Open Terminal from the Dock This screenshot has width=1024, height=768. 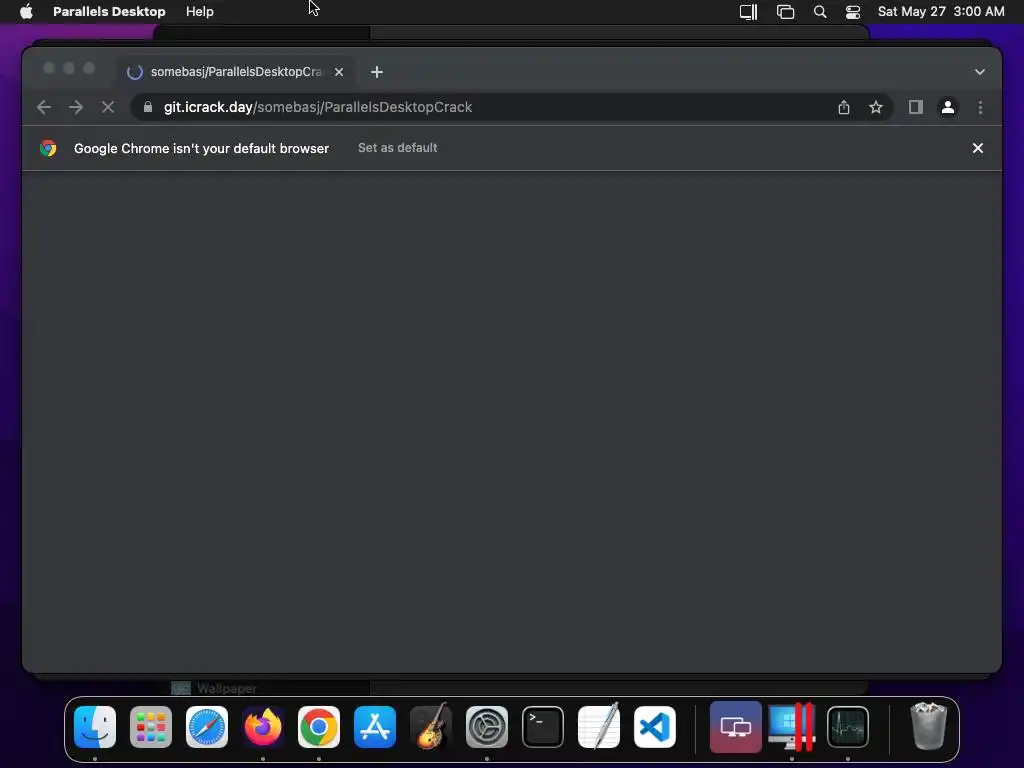[543, 727]
